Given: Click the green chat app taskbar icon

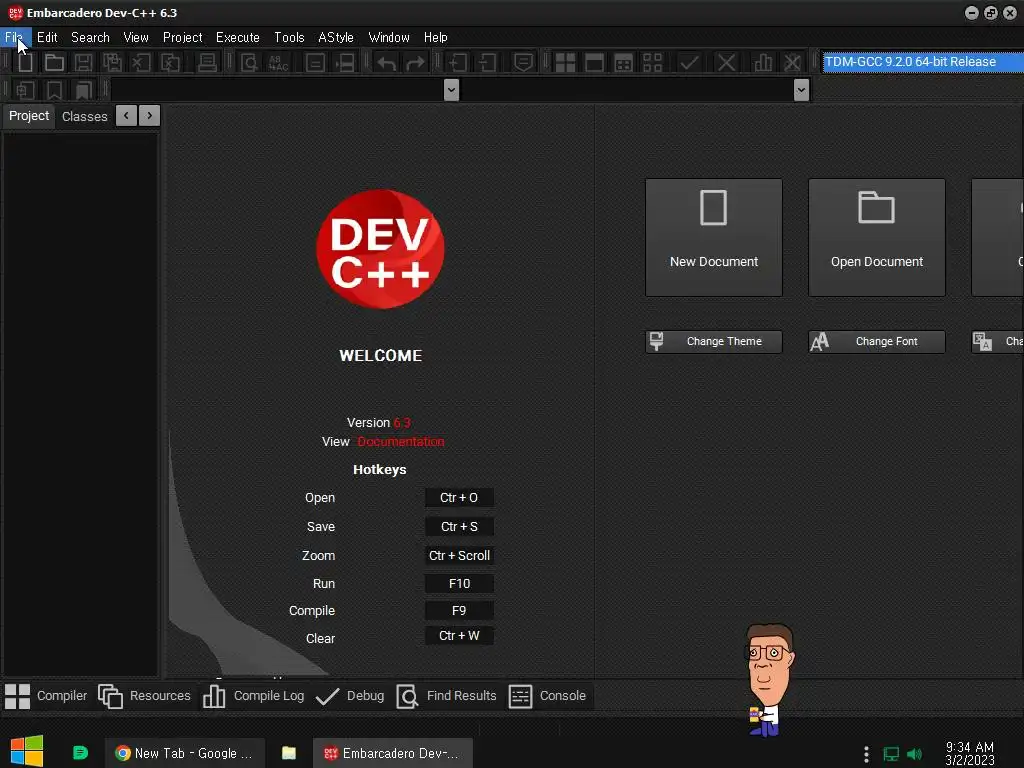Looking at the screenshot, I should [x=80, y=753].
